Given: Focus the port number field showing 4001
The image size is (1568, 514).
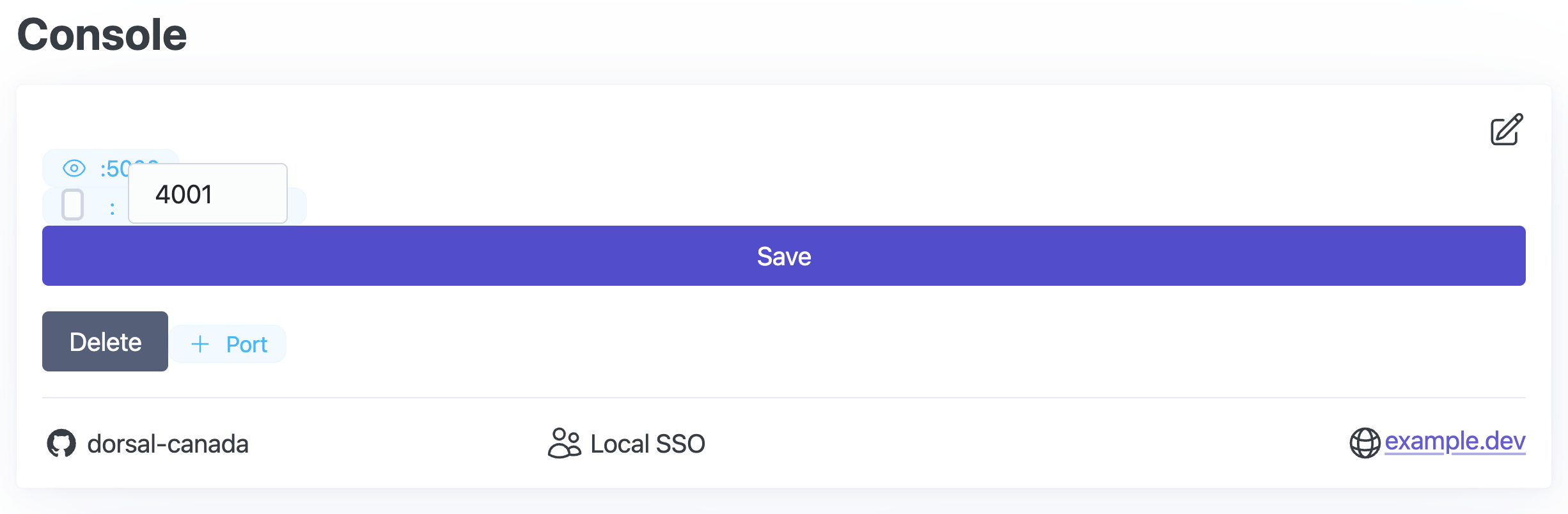Looking at the screenshot, I should point(208,194).
